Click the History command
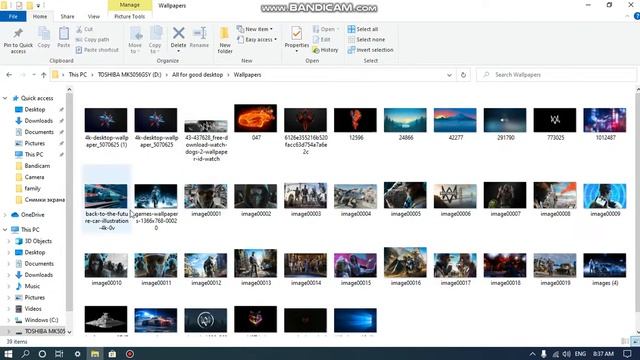 [325, 50]
